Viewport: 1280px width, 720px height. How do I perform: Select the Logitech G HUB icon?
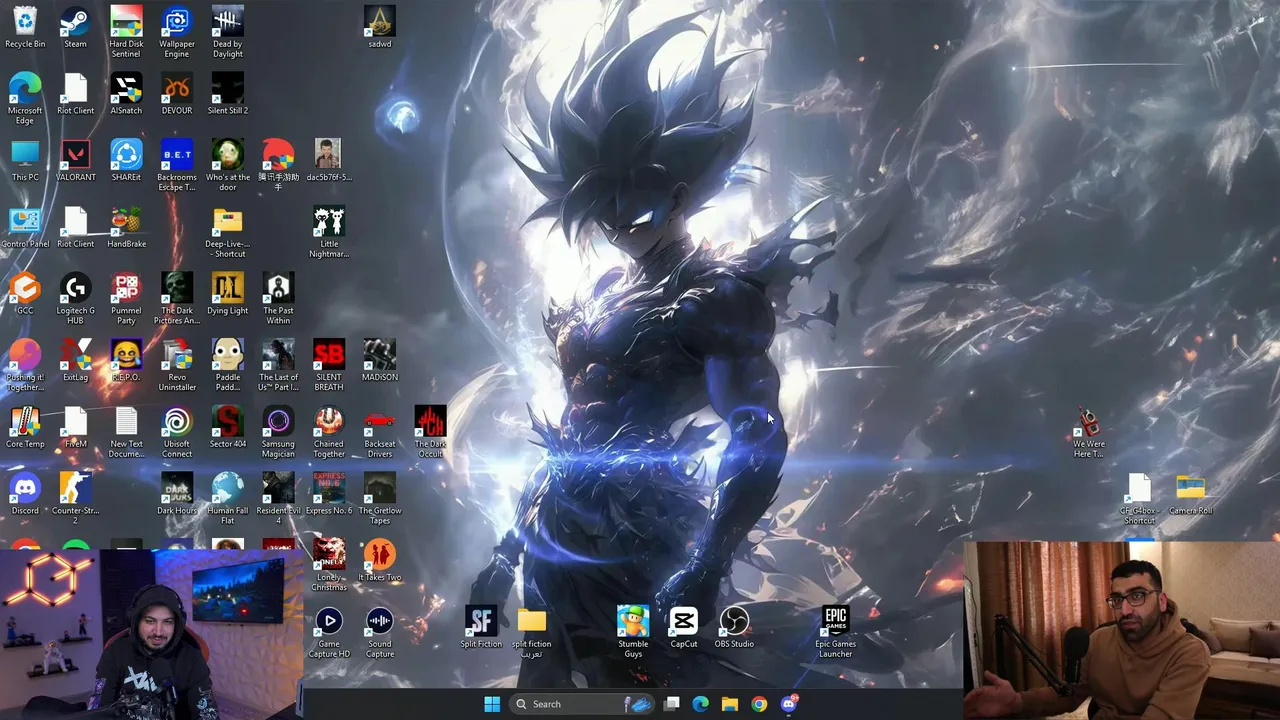[75, 300]
